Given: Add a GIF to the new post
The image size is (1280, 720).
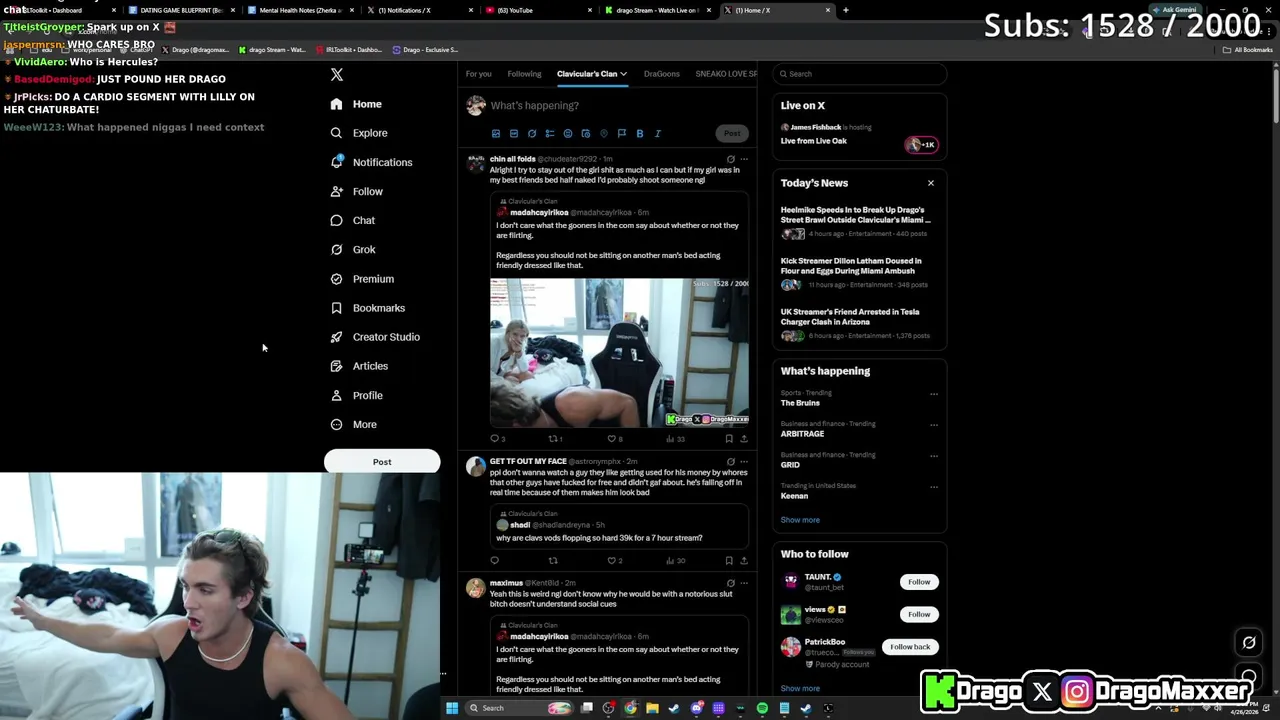Looking at the screenshot, I should coord(514,133).
